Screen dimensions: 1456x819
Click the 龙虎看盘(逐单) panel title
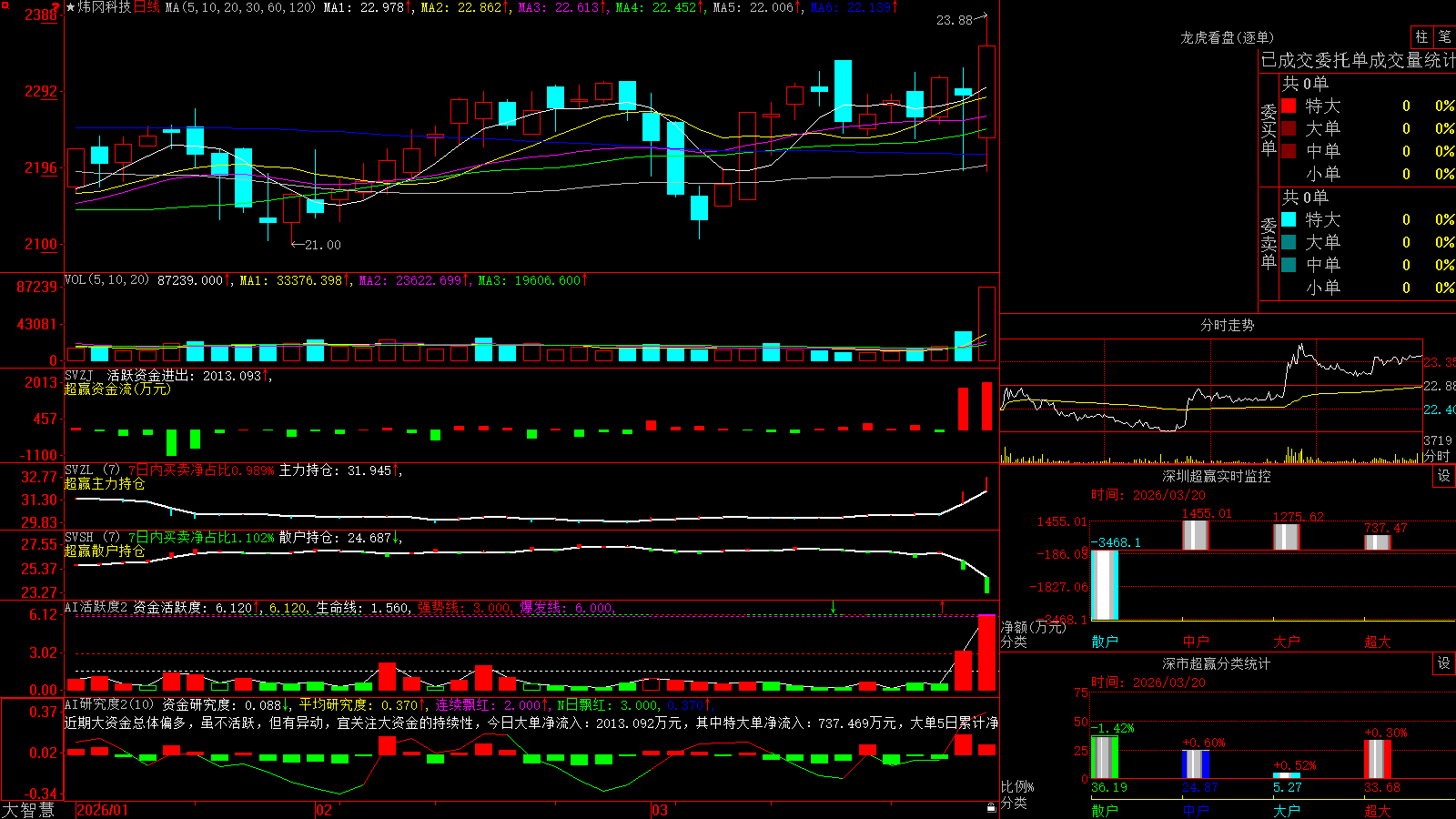coord(1227,37)
